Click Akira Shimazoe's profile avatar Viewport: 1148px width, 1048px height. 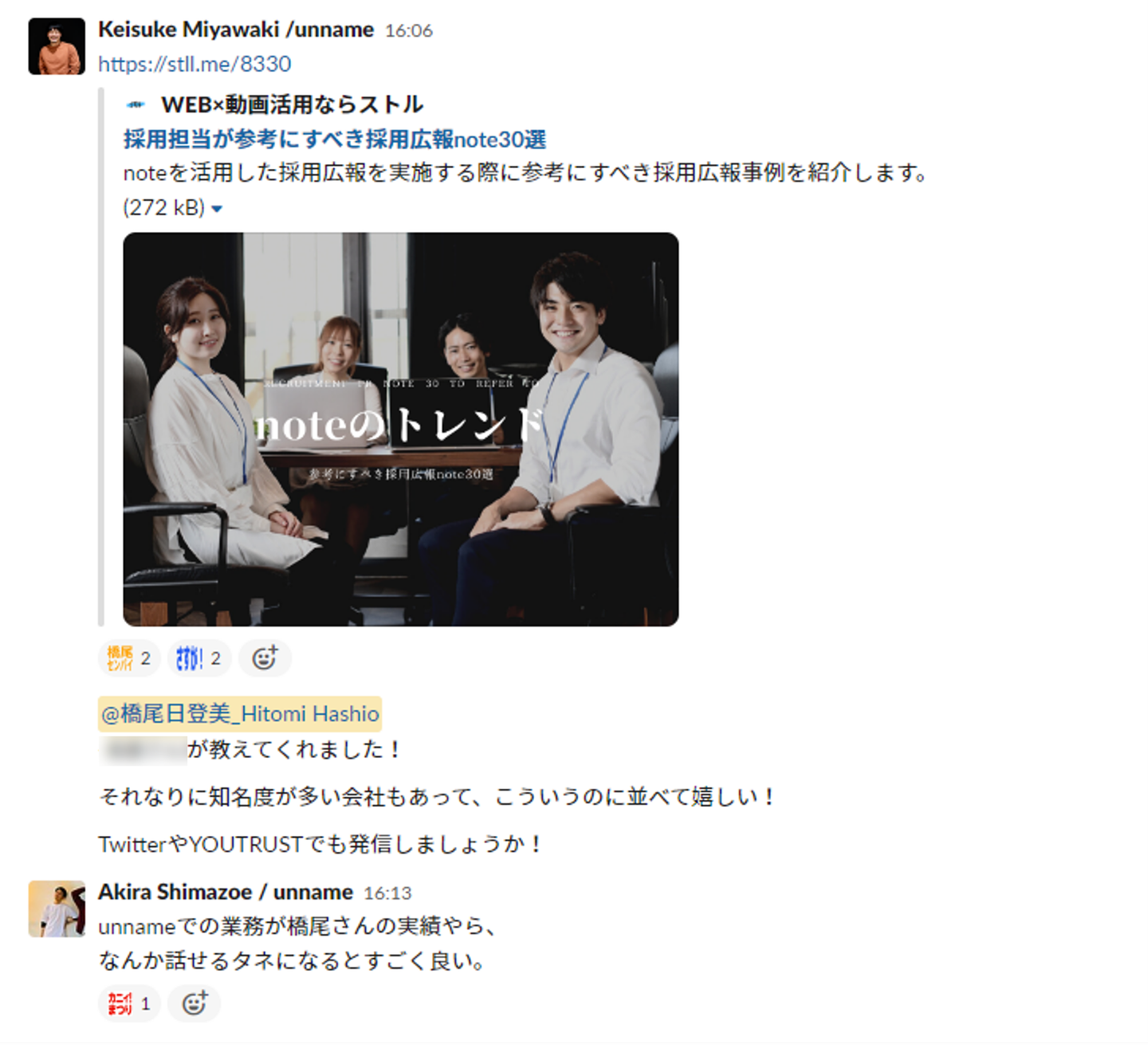coord(57,909)
